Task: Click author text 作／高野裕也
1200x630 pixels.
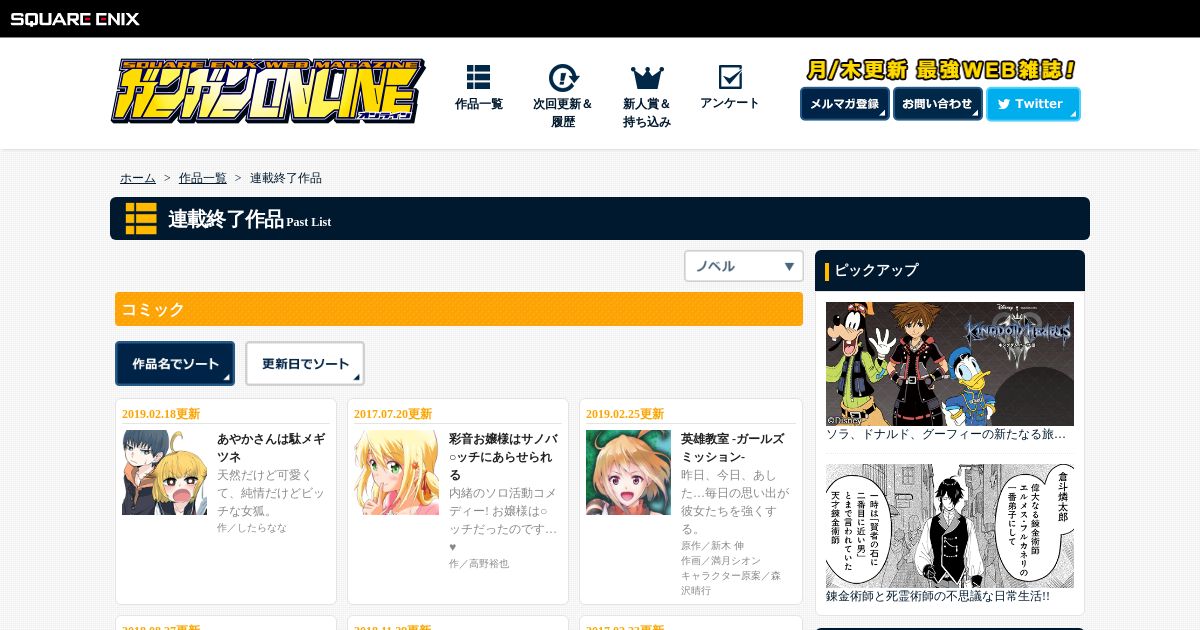Action: 479,564
